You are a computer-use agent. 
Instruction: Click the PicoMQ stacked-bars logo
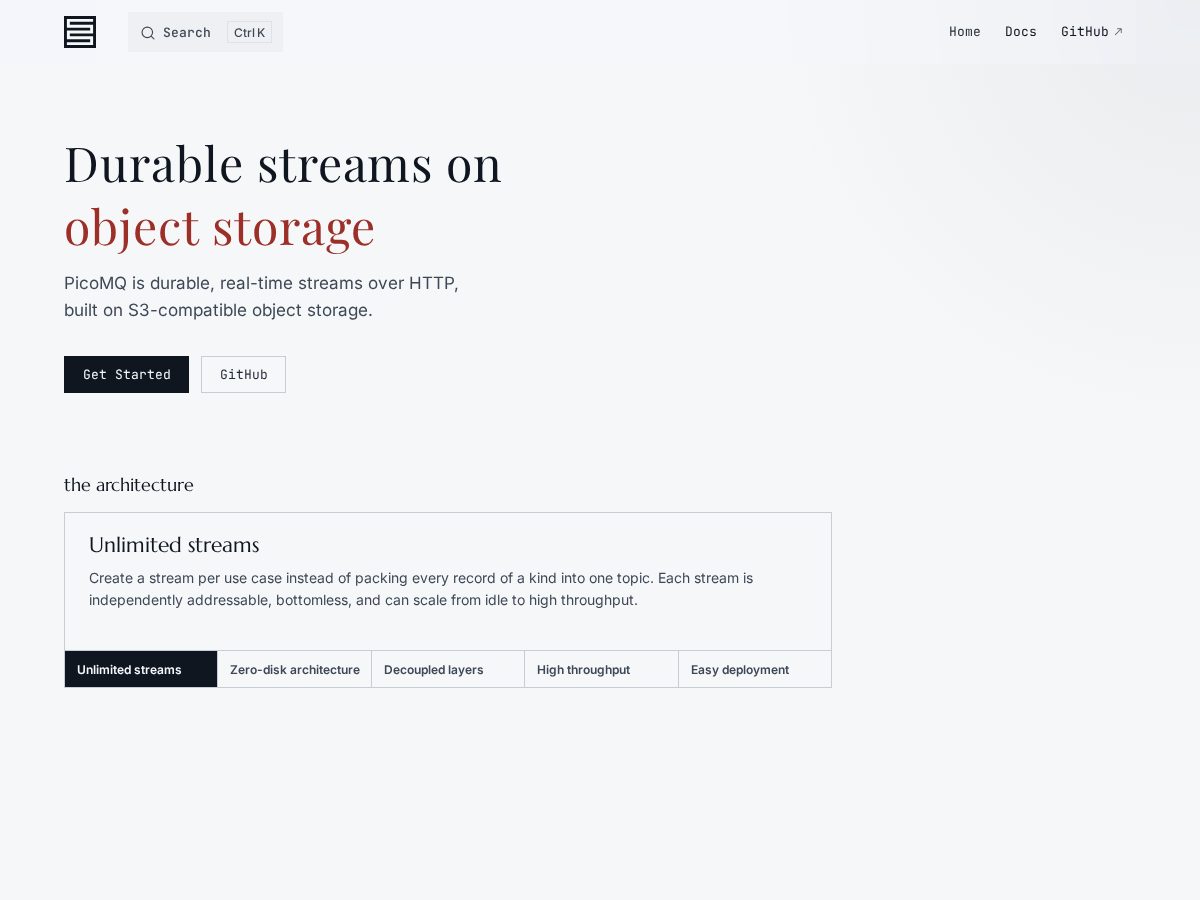pos(80,32)
